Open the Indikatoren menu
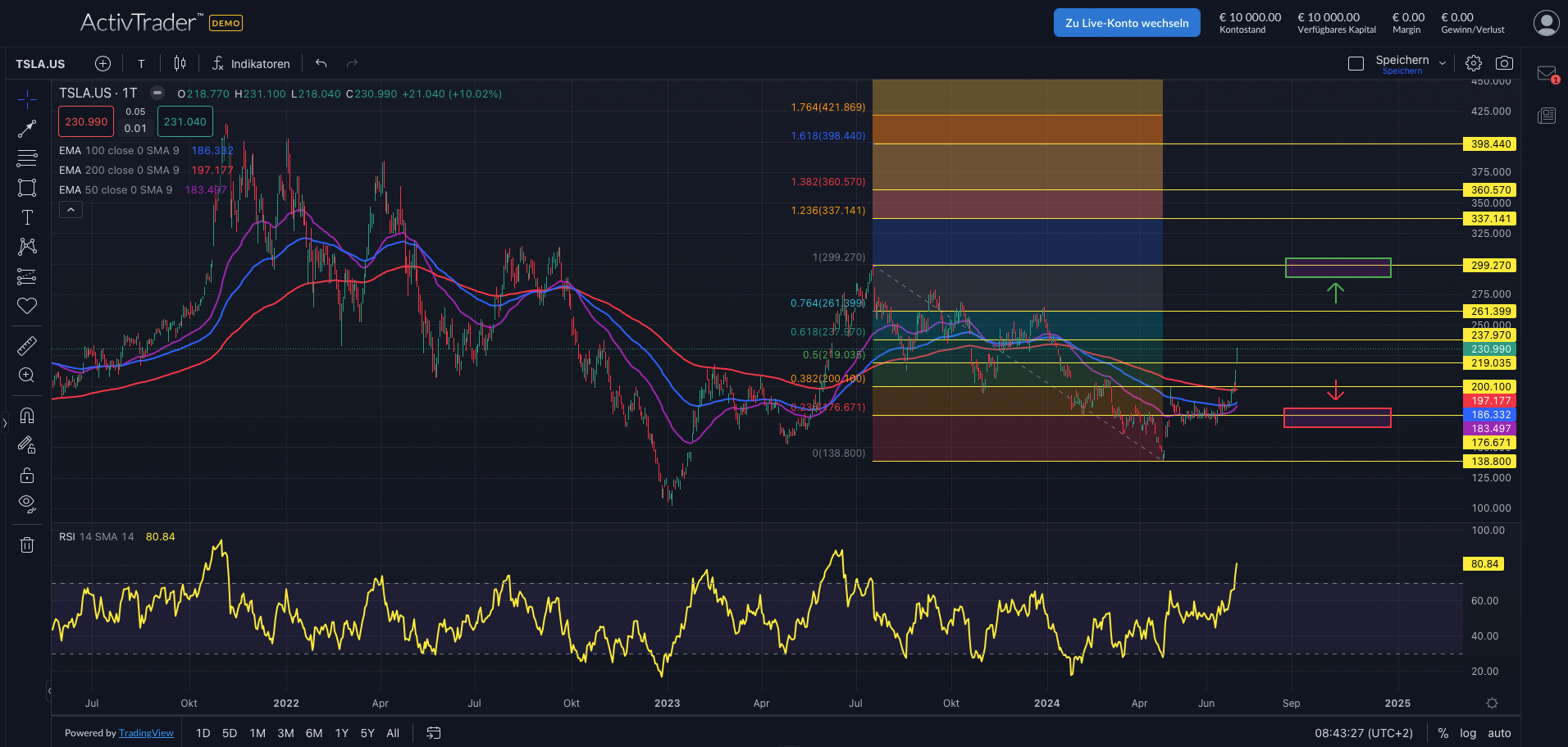This screenshot has height=747, width=1568. click(251, 64)
